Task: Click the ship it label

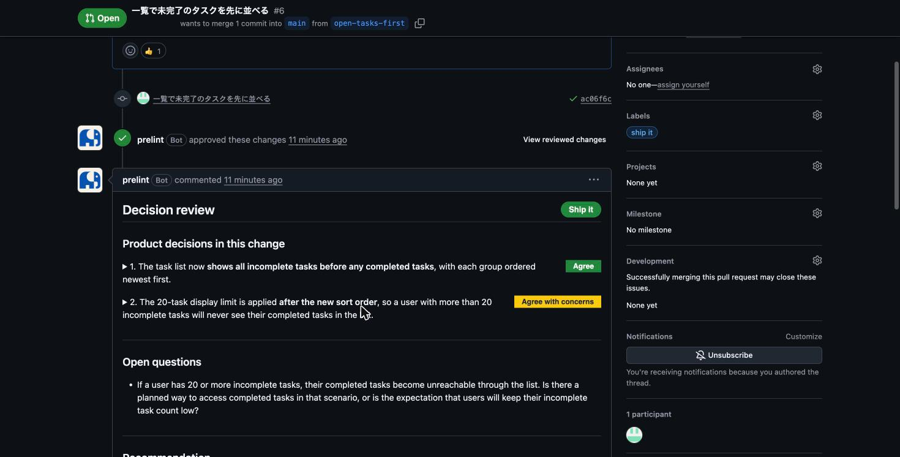Action: click(x=642, y=133)
